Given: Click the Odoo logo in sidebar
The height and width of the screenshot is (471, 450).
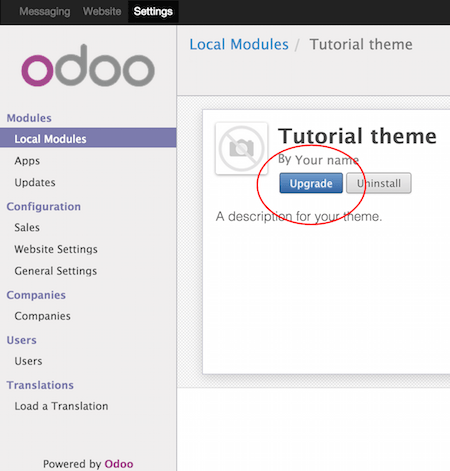Looking at the screenshot, I should pos(88,66).
